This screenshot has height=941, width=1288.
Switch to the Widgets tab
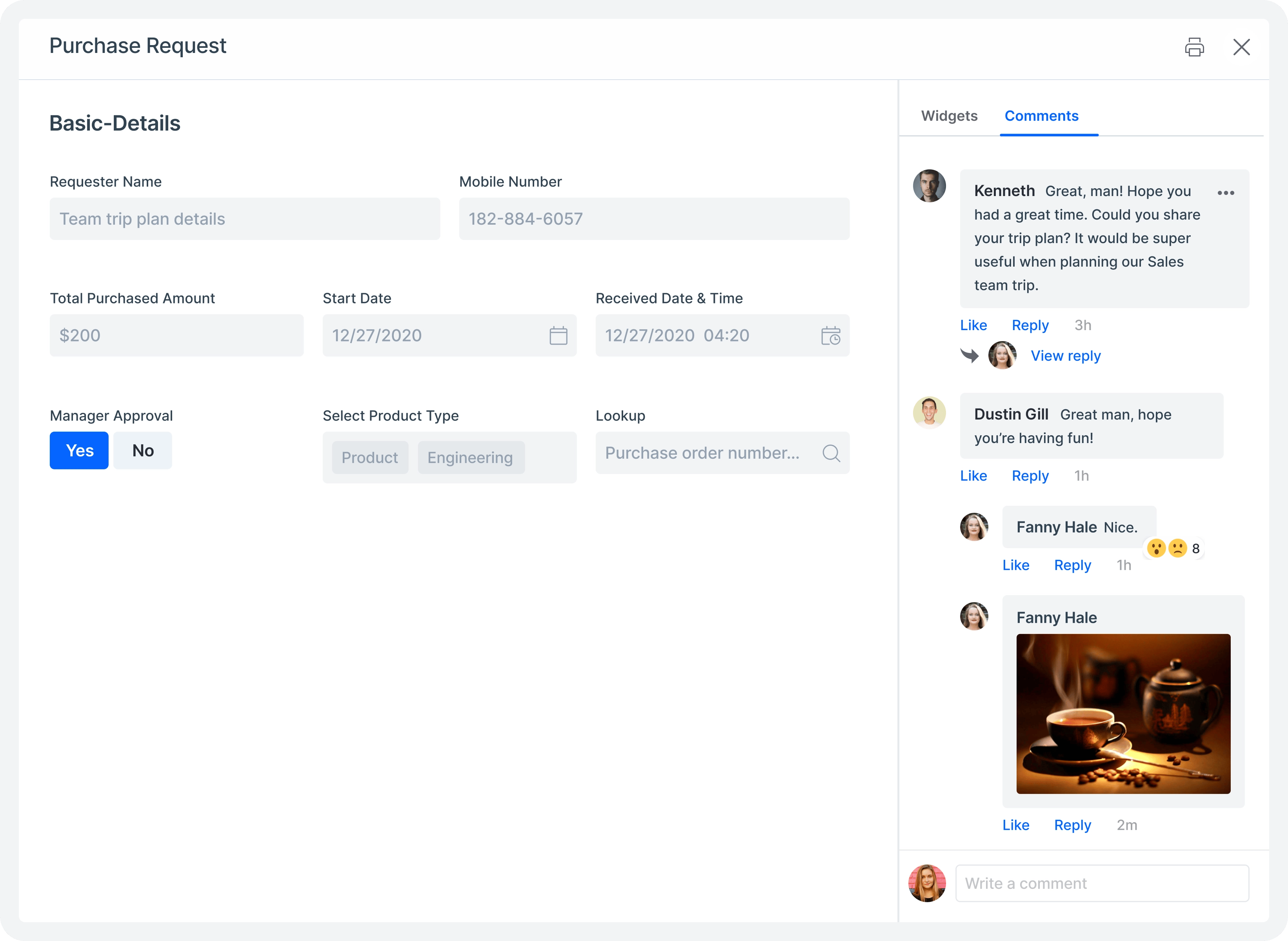[x=949, y=116]
